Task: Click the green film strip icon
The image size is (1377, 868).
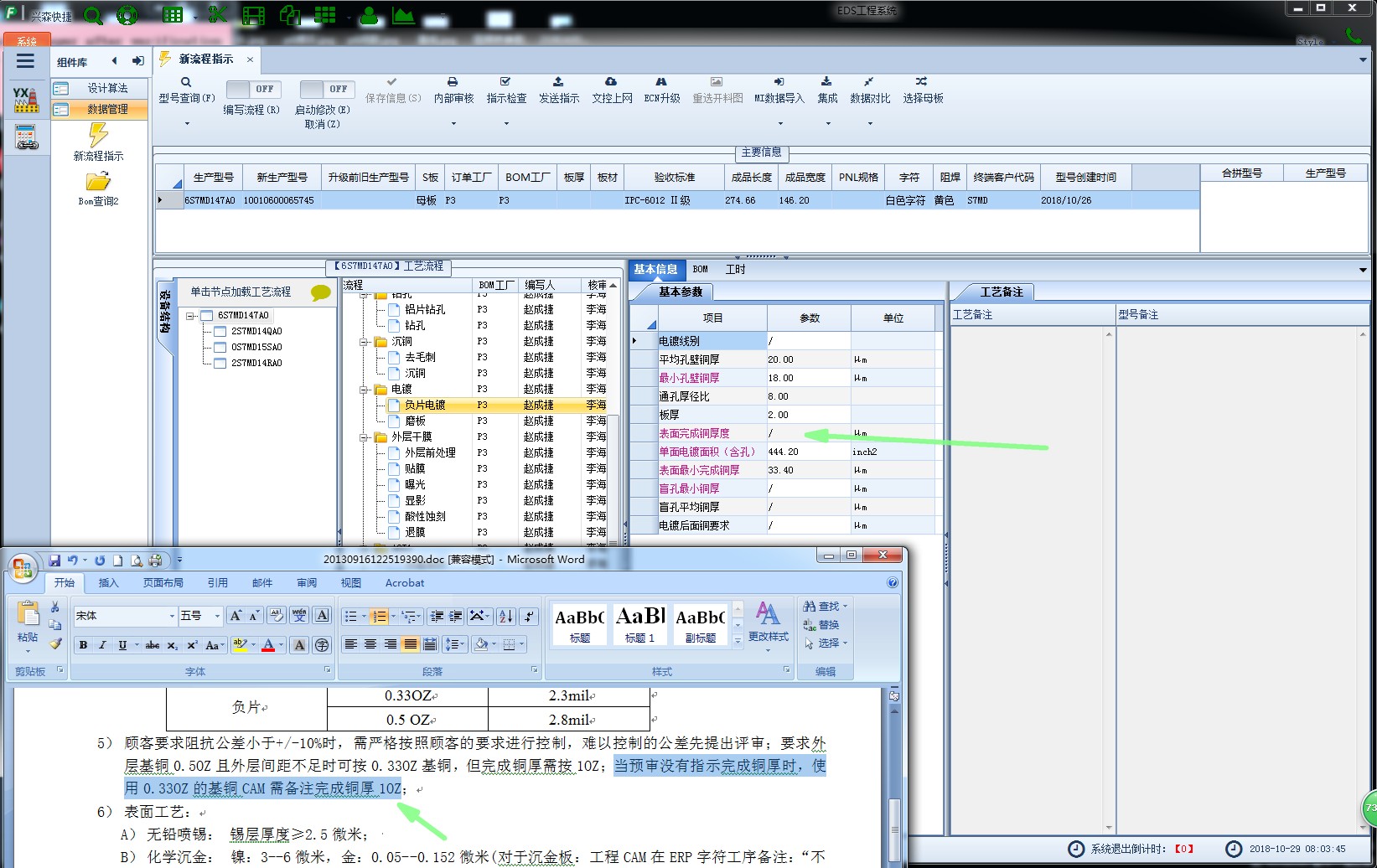Action: [253, 16]
